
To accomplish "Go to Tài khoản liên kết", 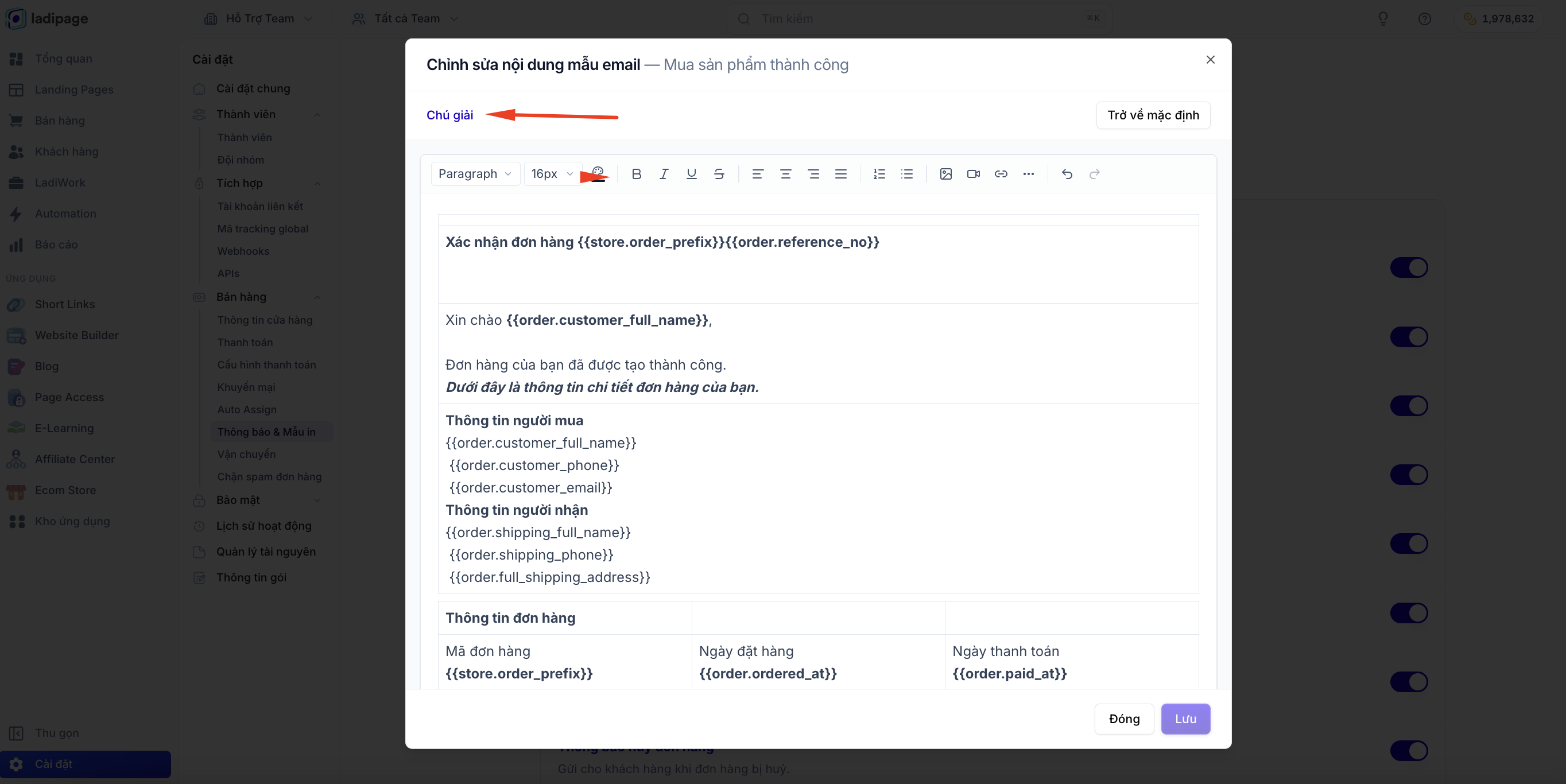I will (x=260, y=207).
